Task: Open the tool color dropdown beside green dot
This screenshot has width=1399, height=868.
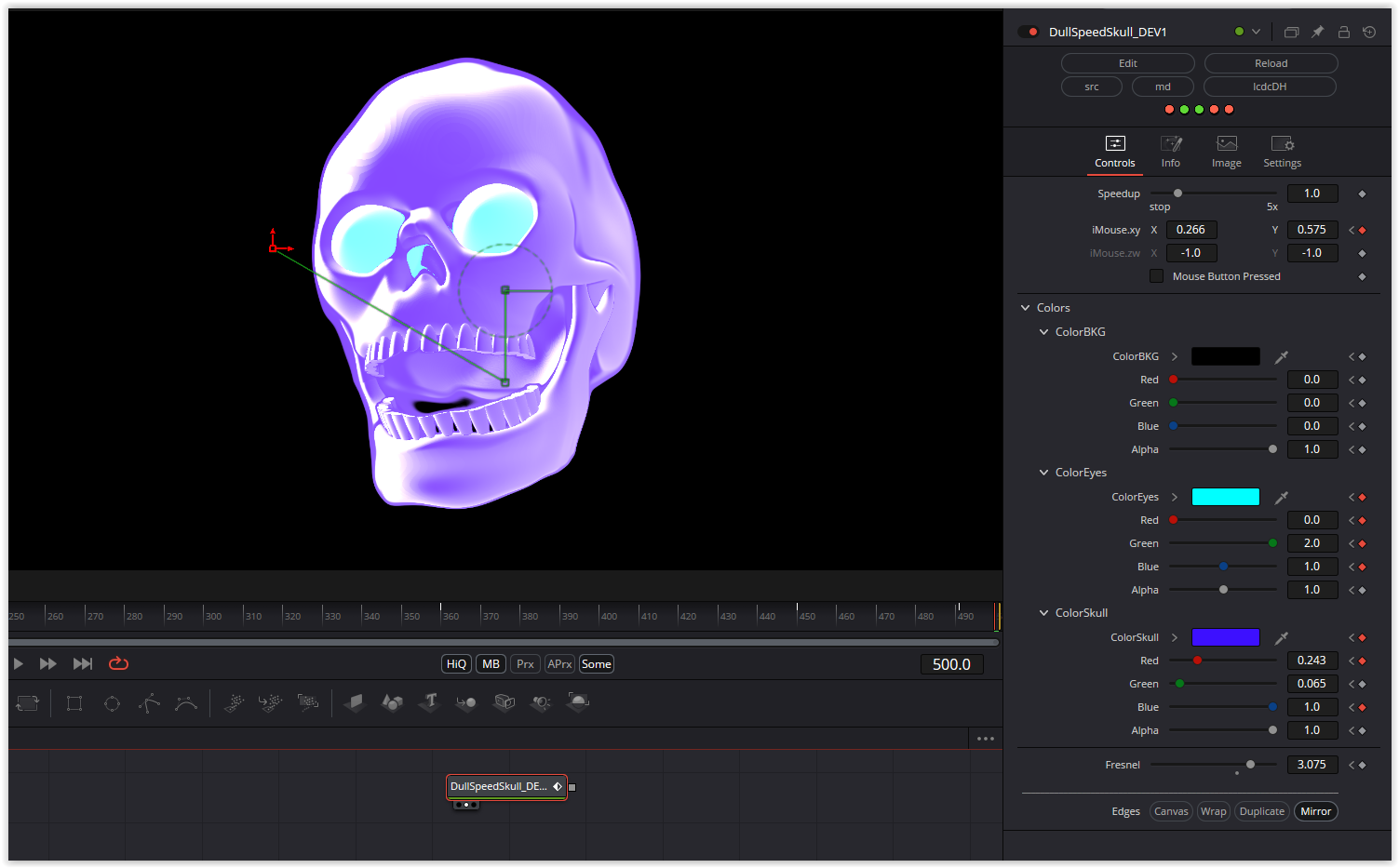Action: [x=1256, y=32]
